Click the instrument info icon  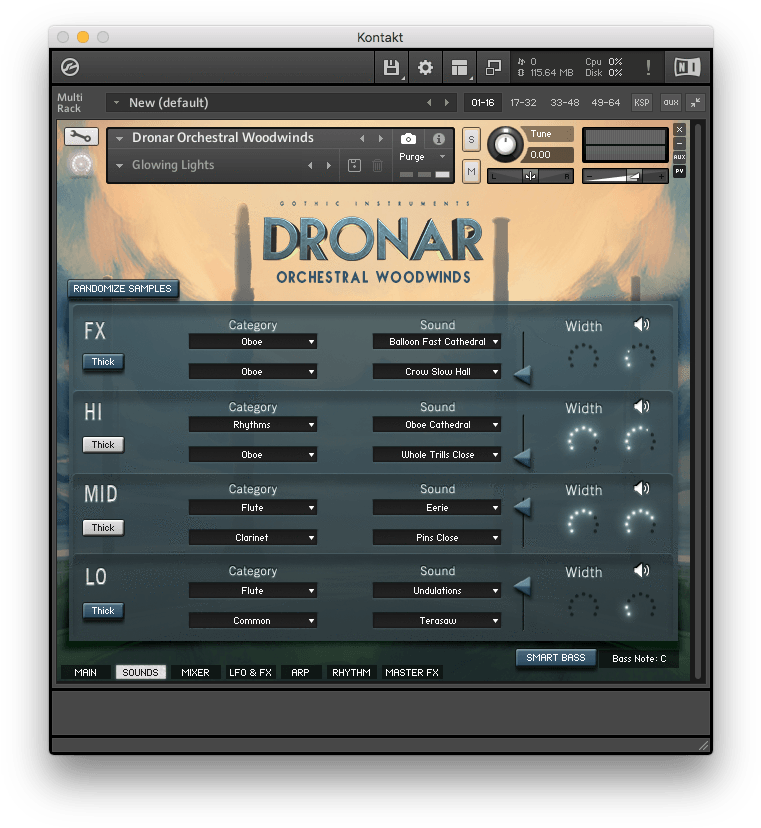pos(438,139)
